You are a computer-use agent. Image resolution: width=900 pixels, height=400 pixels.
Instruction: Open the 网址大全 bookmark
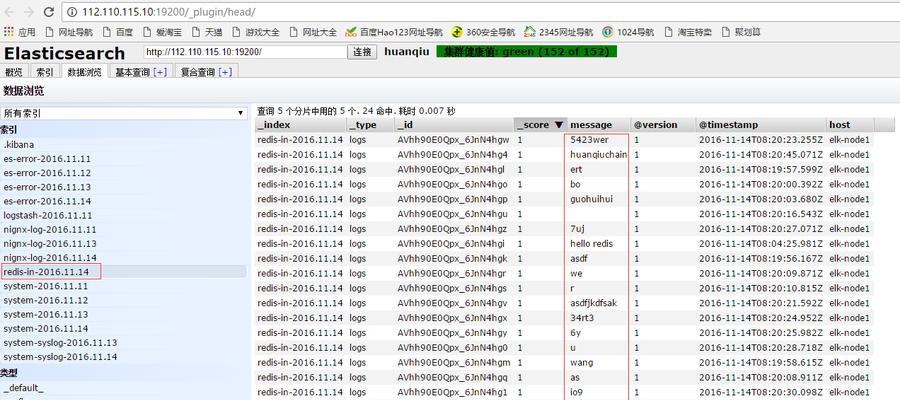[314, 32]
